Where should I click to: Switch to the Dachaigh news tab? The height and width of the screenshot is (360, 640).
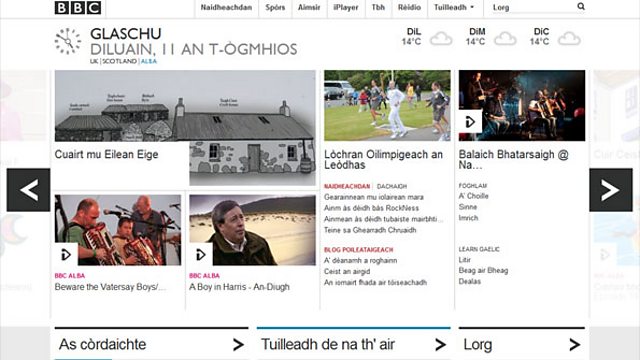pyautogui.click(x=391, y=186)
